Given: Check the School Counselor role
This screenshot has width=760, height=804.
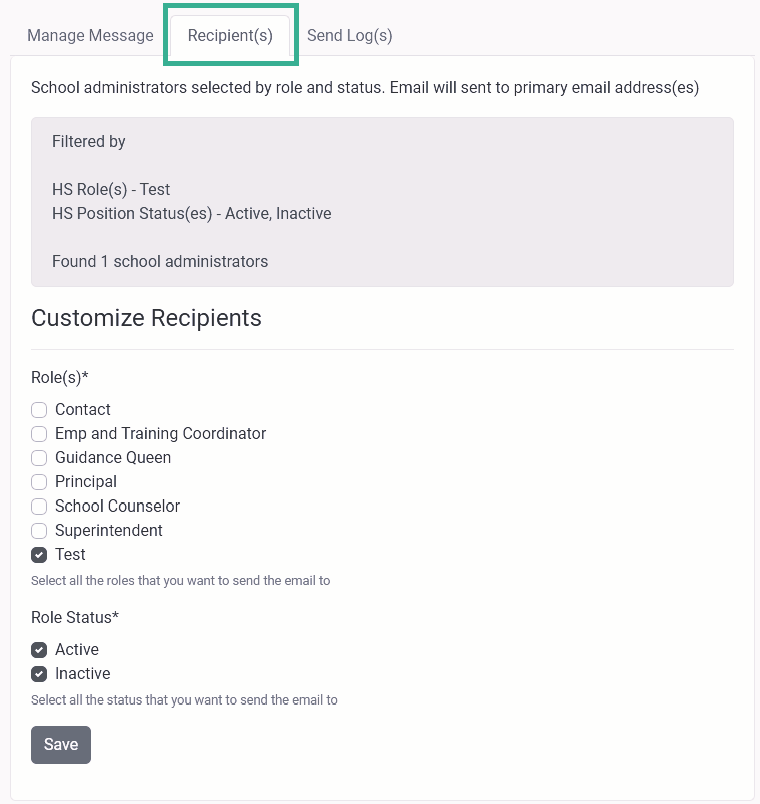Looking at the screenshot, I should pyautogui.click(x=39, y=507).
